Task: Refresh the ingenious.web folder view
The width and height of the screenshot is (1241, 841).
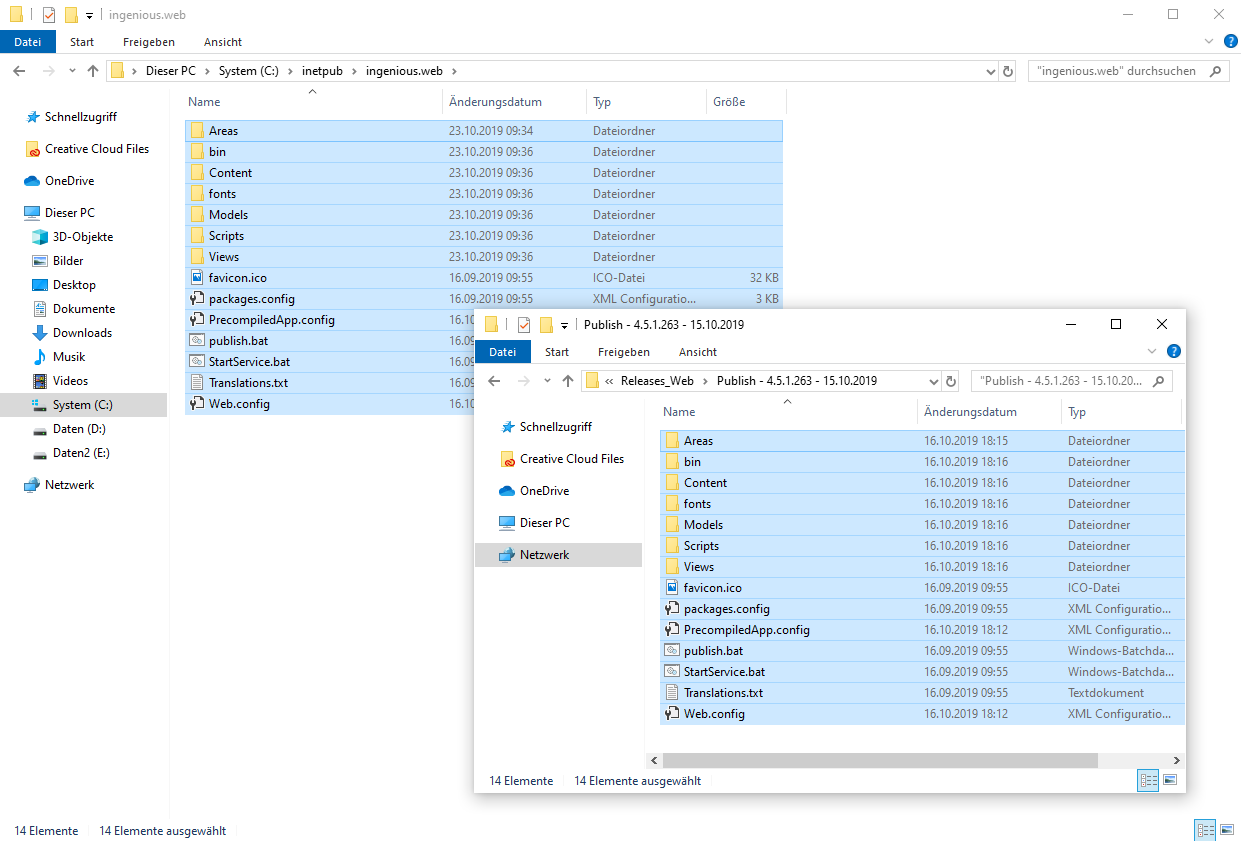Action: tap(1008, 72)
